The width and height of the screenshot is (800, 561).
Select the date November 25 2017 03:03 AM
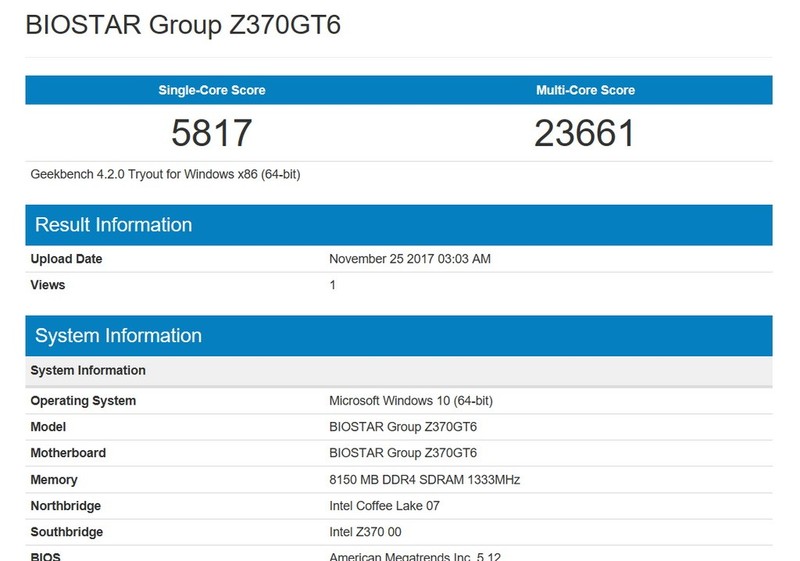pyautogui.click(x=410, y=259)
